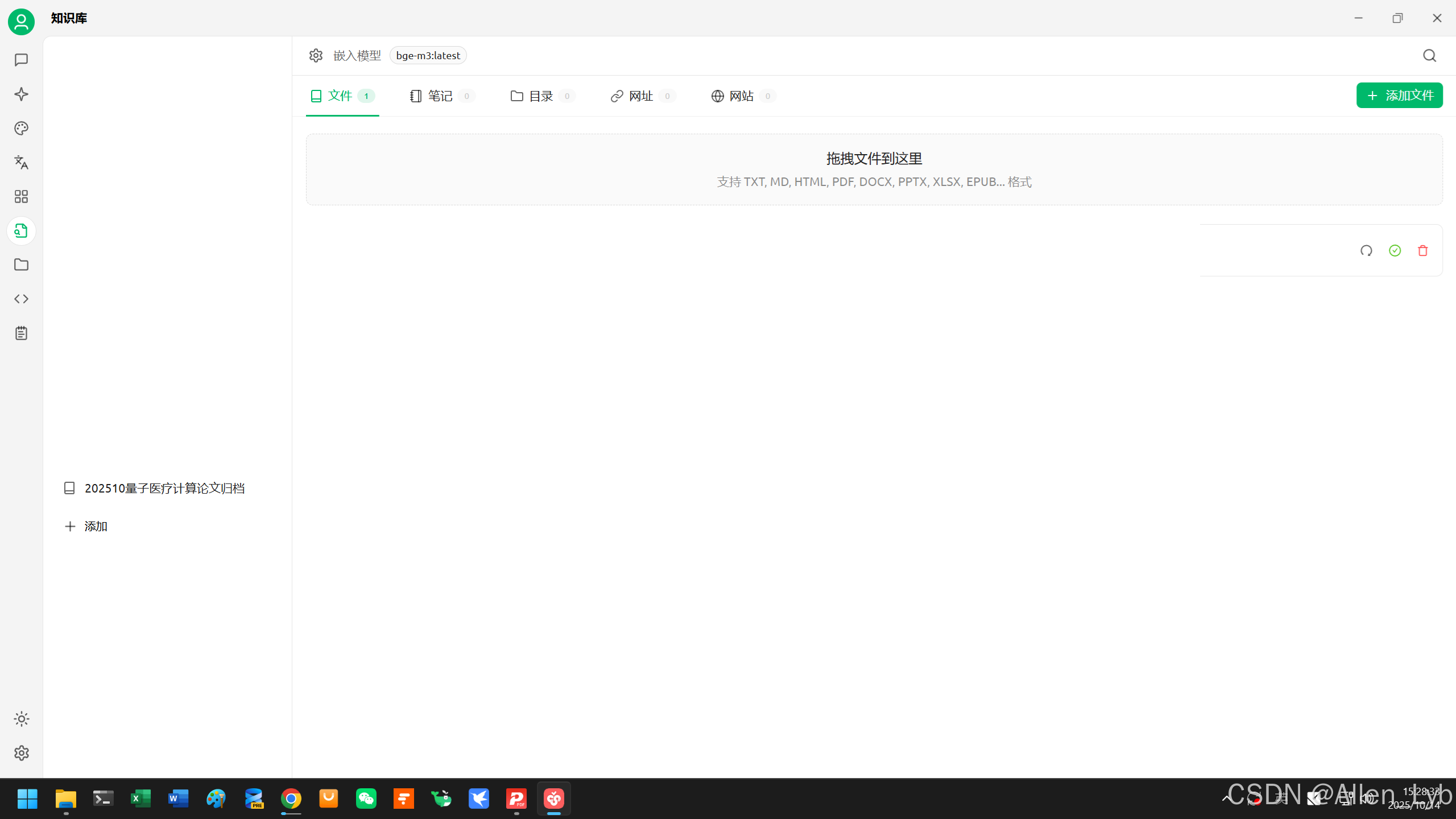
Task: Delete the file with red trash icon
Action: [x=1422, y=250]
